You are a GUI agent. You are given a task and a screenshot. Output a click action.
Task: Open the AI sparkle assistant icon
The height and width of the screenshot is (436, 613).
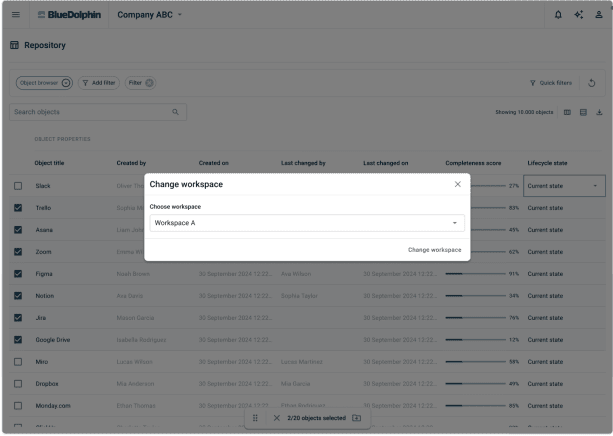pos(579,15)
